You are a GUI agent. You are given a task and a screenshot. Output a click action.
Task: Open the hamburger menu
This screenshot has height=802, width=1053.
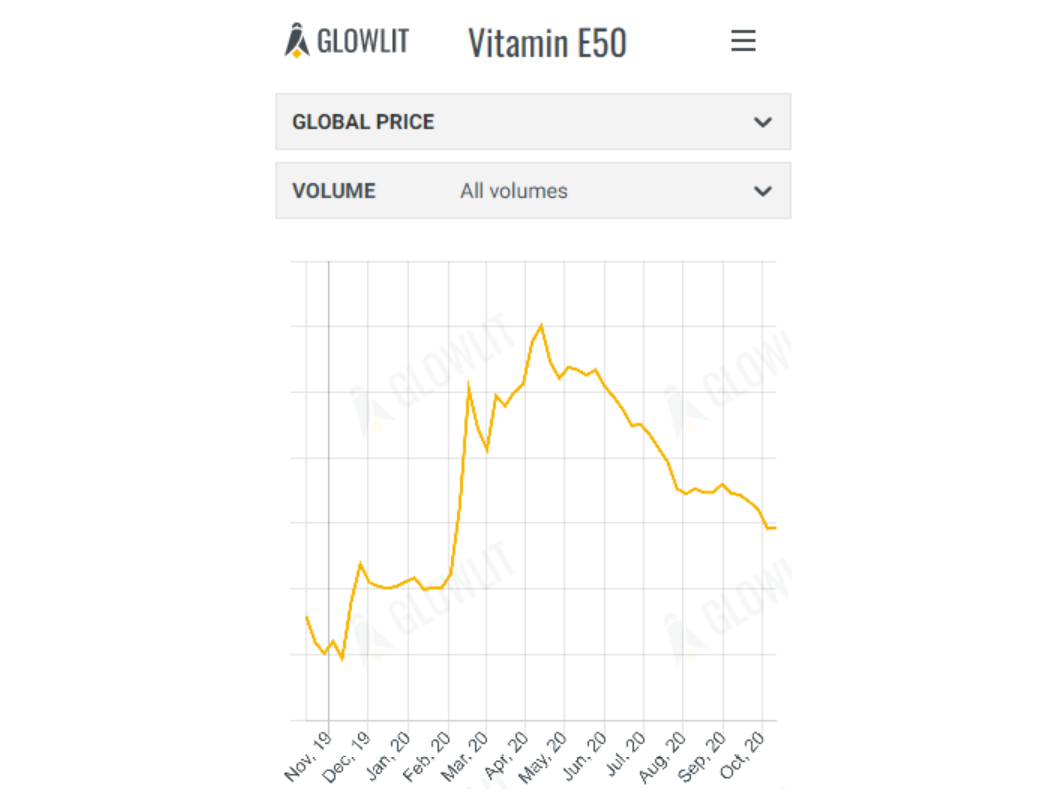click(743, 42)
